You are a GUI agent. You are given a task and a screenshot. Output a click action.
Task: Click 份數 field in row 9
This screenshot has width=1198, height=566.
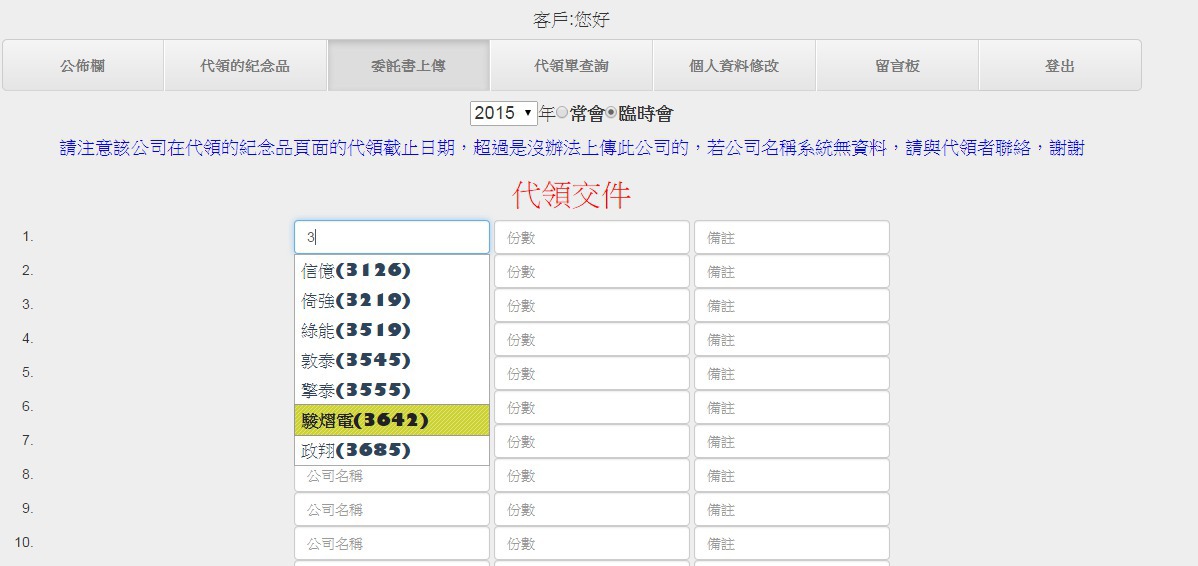click(592, 509)
